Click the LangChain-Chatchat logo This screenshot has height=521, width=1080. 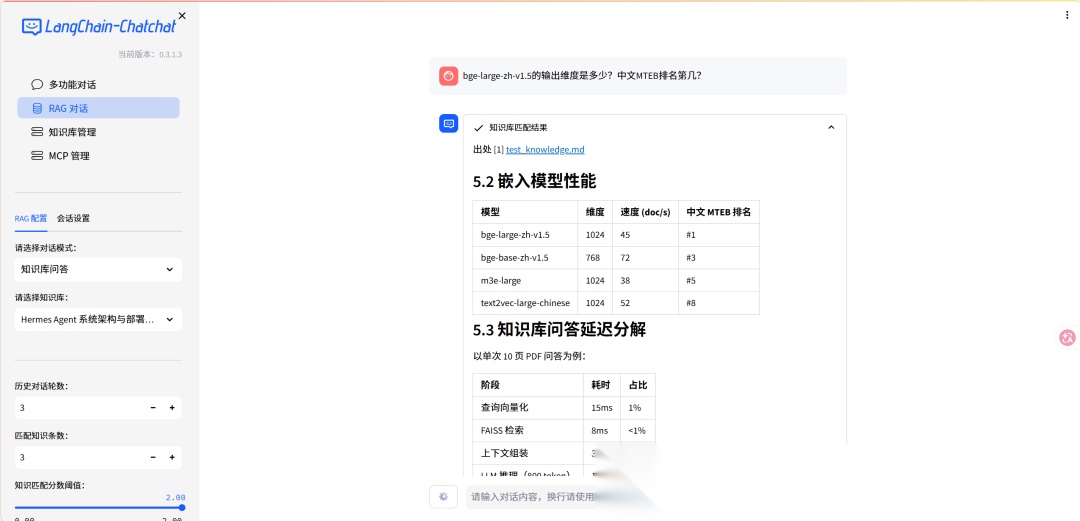99,27
